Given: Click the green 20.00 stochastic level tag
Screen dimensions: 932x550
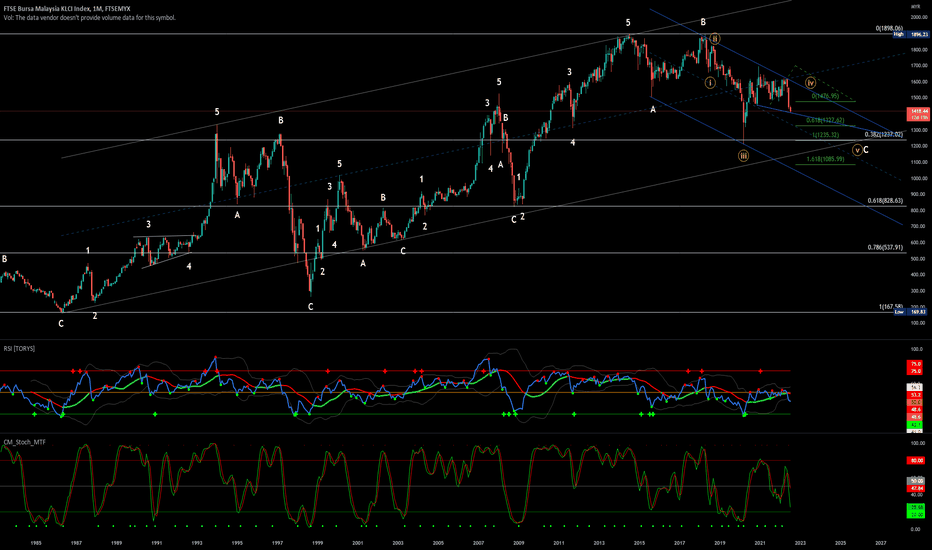Looking at the screenshot, I should 916,514.
